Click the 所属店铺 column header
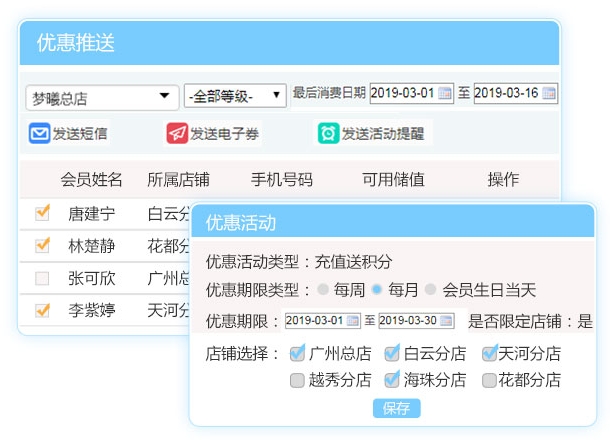616x448 pixels. (x=178, y=180)
